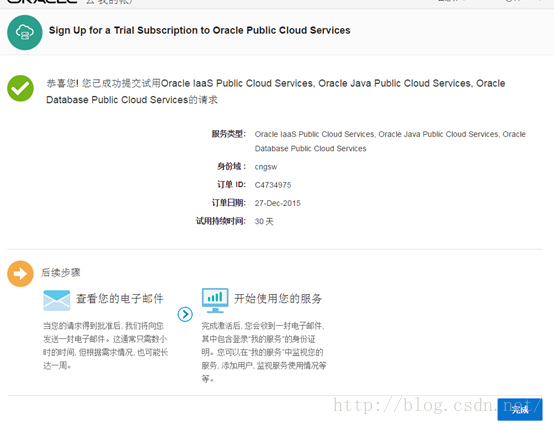The width and height of the screenshot is (554, 425).
Task: Click the trial duration 30 天
Action: tap(264, 222)
